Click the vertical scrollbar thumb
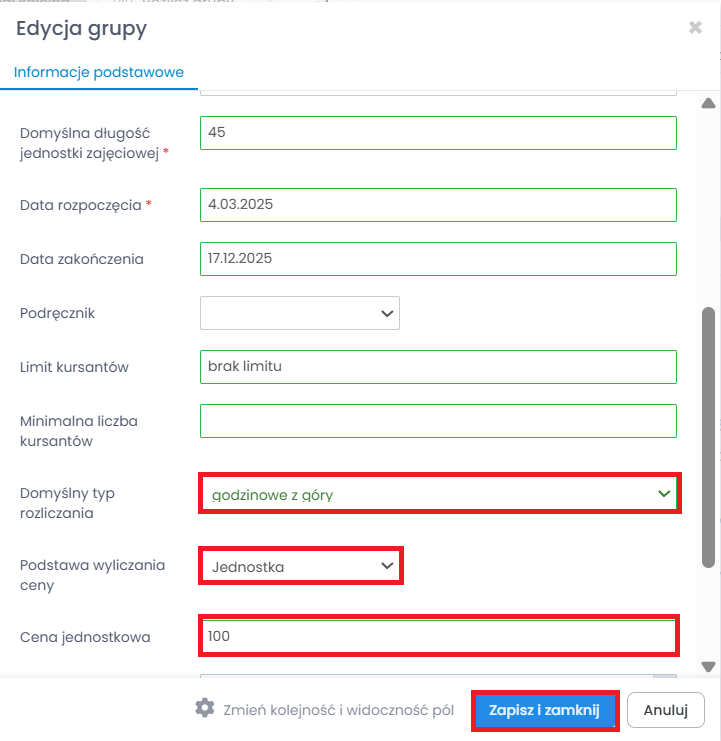Screen dimensions: 721x741 708,435
